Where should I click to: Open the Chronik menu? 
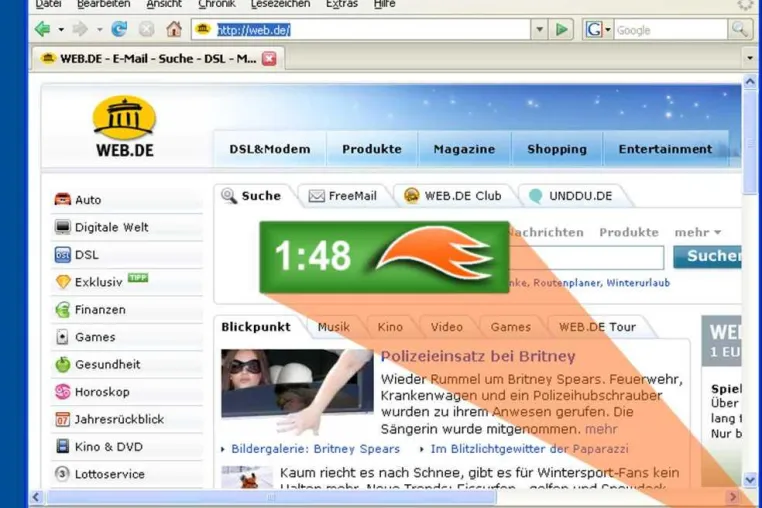(217, 4)
